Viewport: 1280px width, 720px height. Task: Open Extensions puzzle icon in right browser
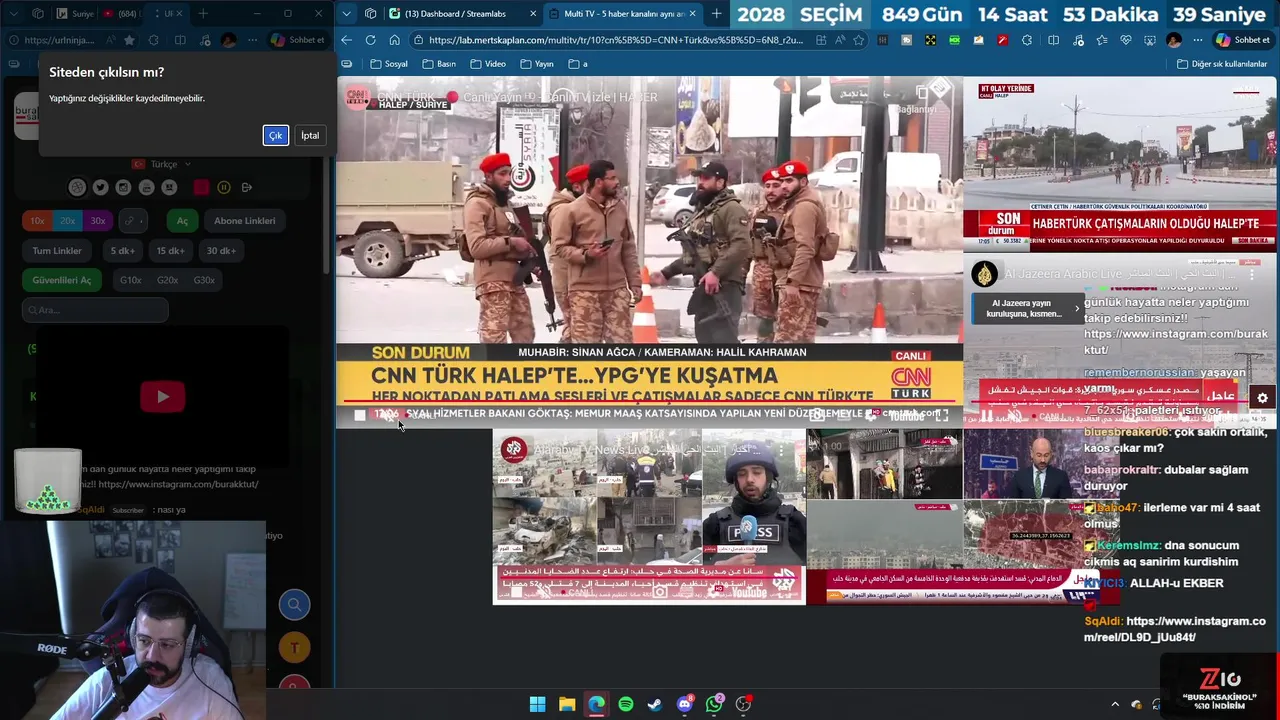click(1029, 40)
